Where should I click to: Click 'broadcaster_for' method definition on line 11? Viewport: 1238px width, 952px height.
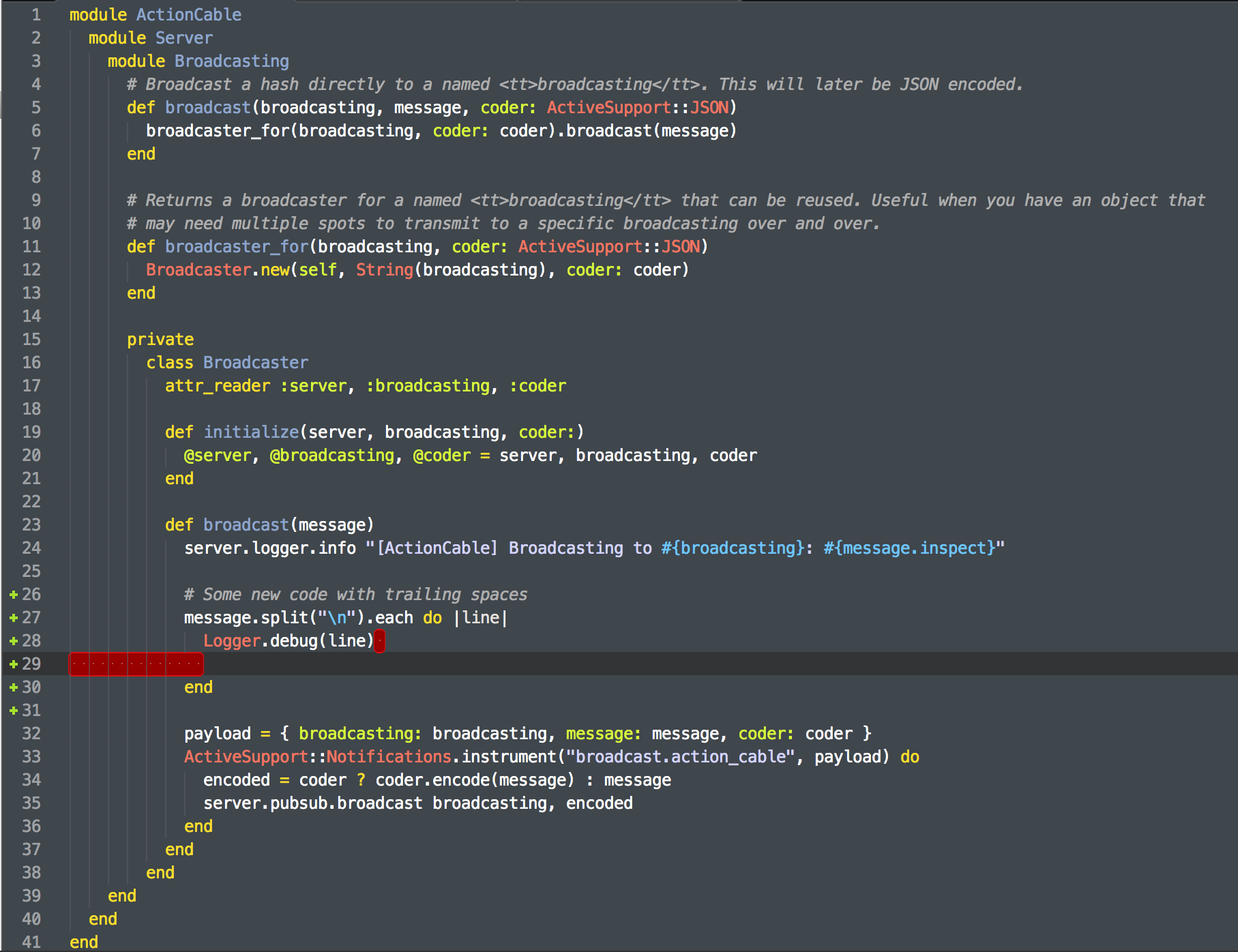(x=237, y=247)
